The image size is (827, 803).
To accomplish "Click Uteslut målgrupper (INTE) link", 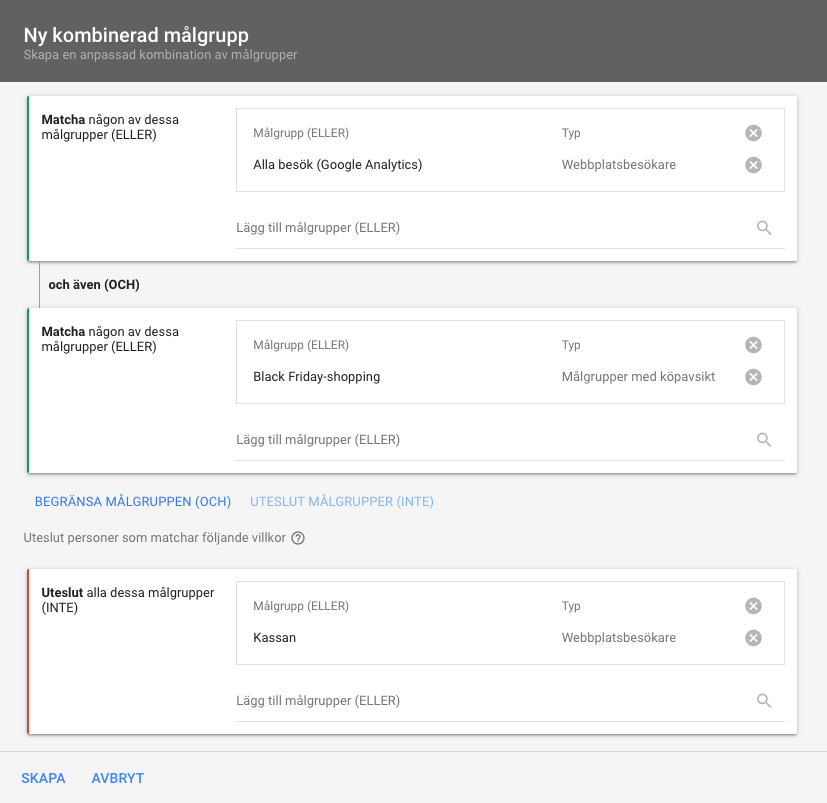I will click(341, 502).
